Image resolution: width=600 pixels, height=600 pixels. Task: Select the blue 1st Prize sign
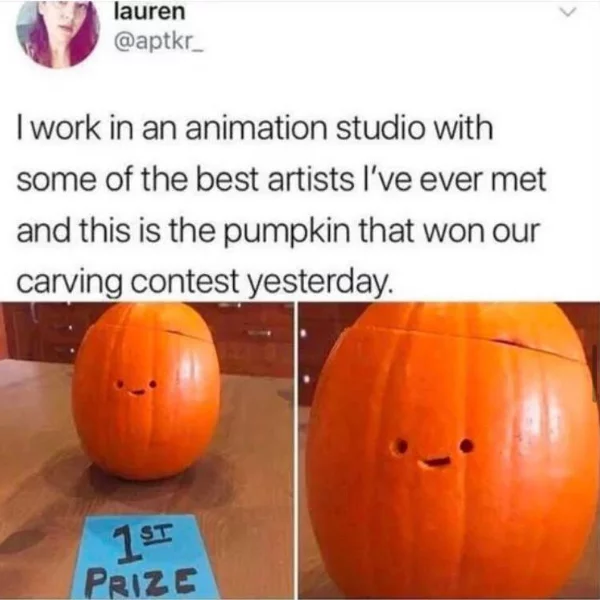tap(142, 557)
